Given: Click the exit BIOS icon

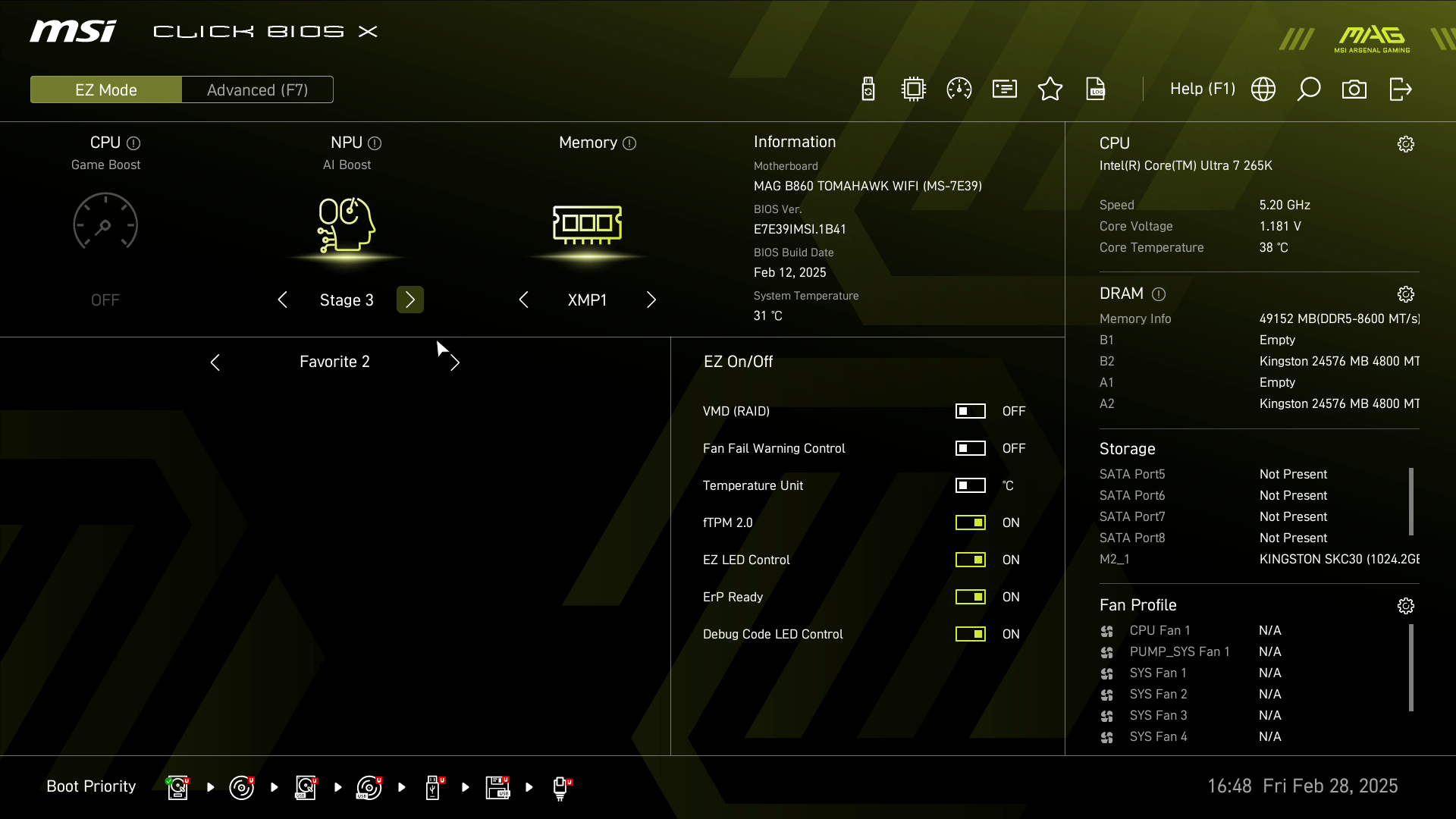Looking at the screenshot, I should tap(1400, 89).
